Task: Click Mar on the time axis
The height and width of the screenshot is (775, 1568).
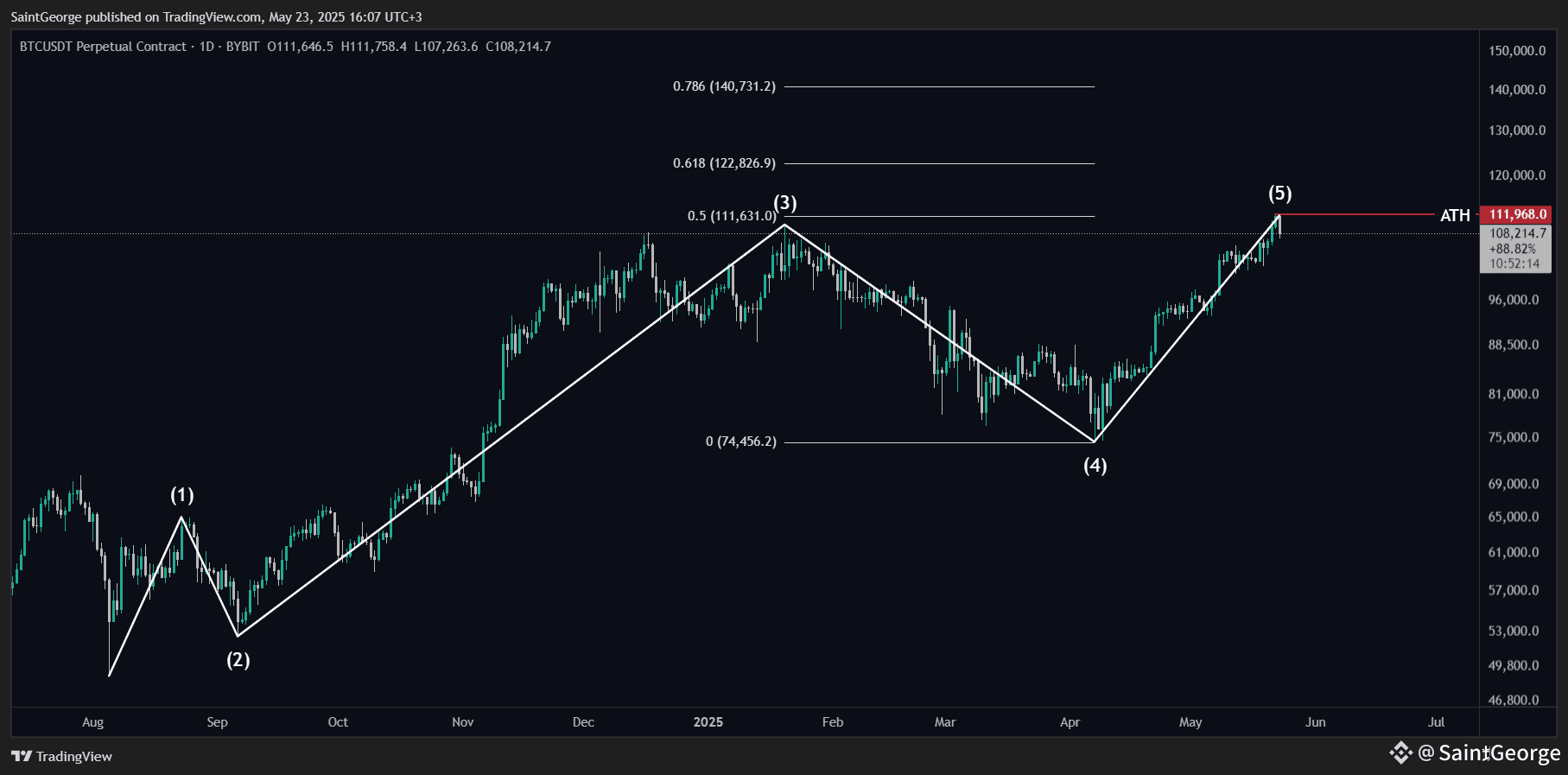Action: point(945,722)
